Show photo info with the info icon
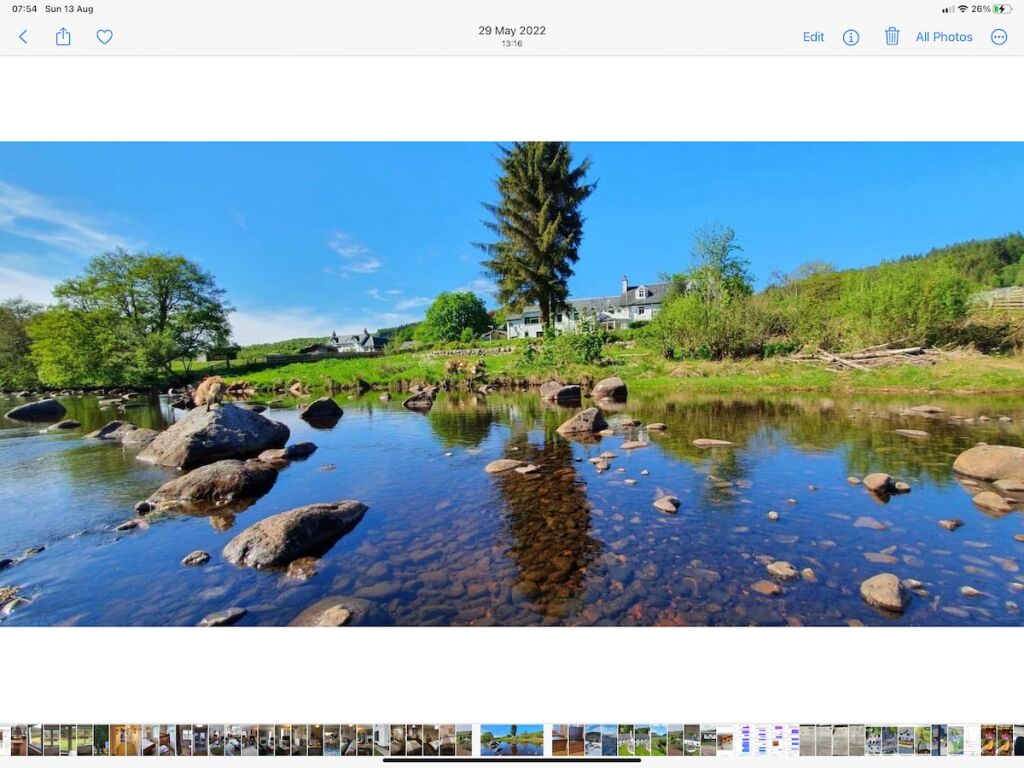The width and height of the screenshot is (1024, 768). (851, 37)
